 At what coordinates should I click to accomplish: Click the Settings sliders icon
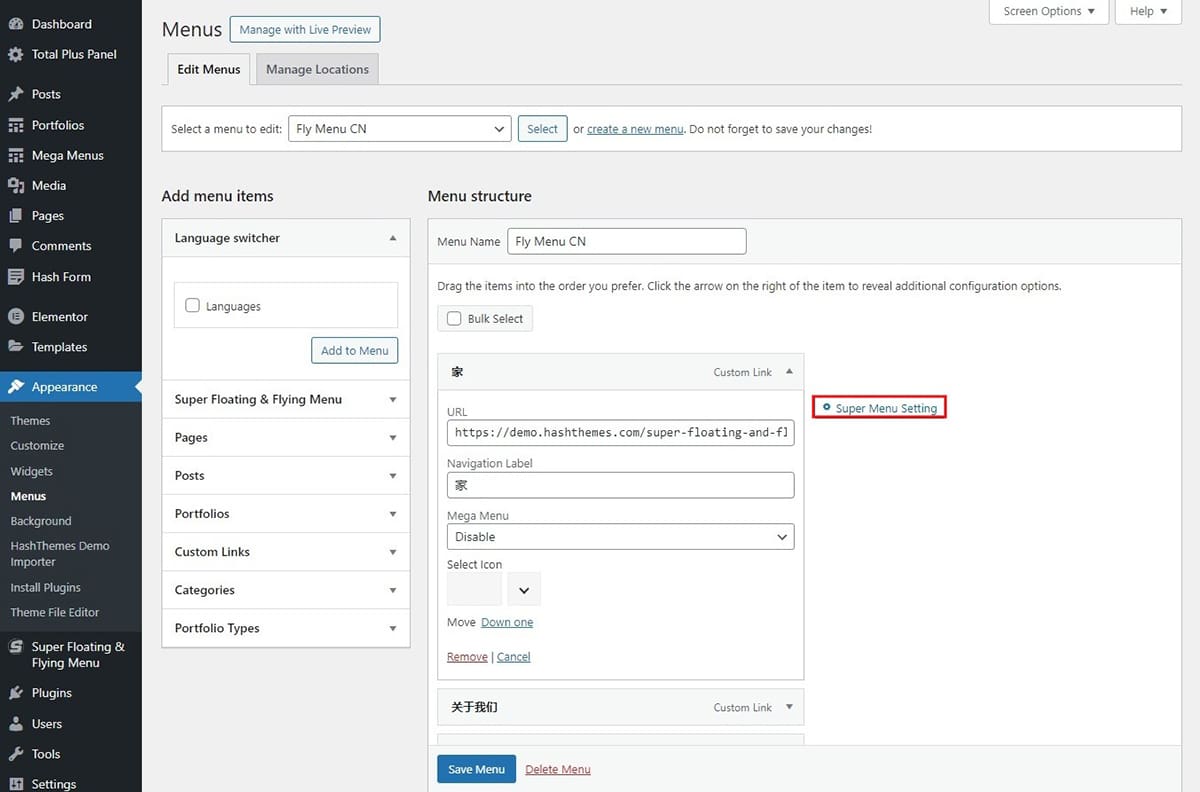point(16,784)
